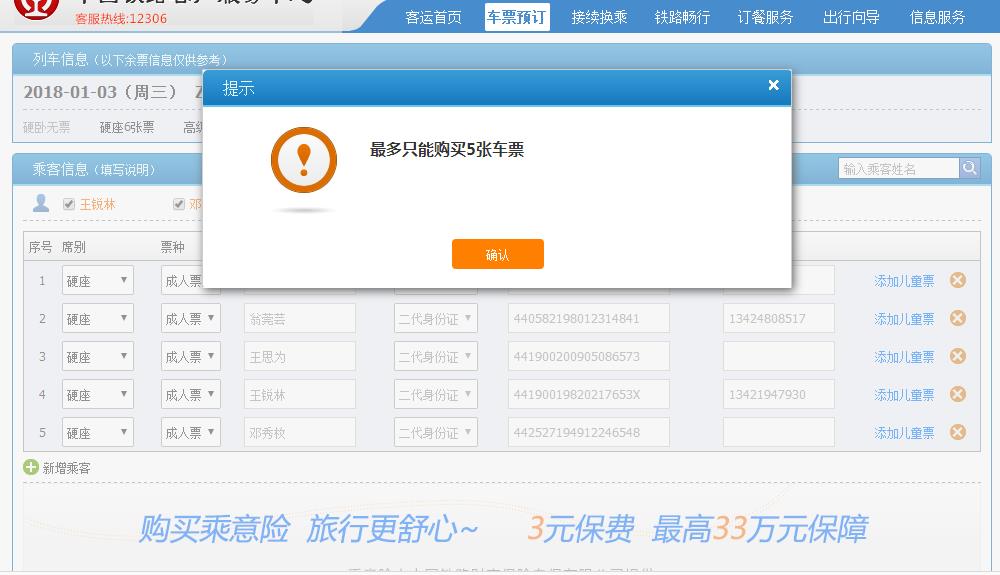This screenshot has width=1000, height=575.
Task: Open ticket type dropdown in row 2
Action: (191, 318)
